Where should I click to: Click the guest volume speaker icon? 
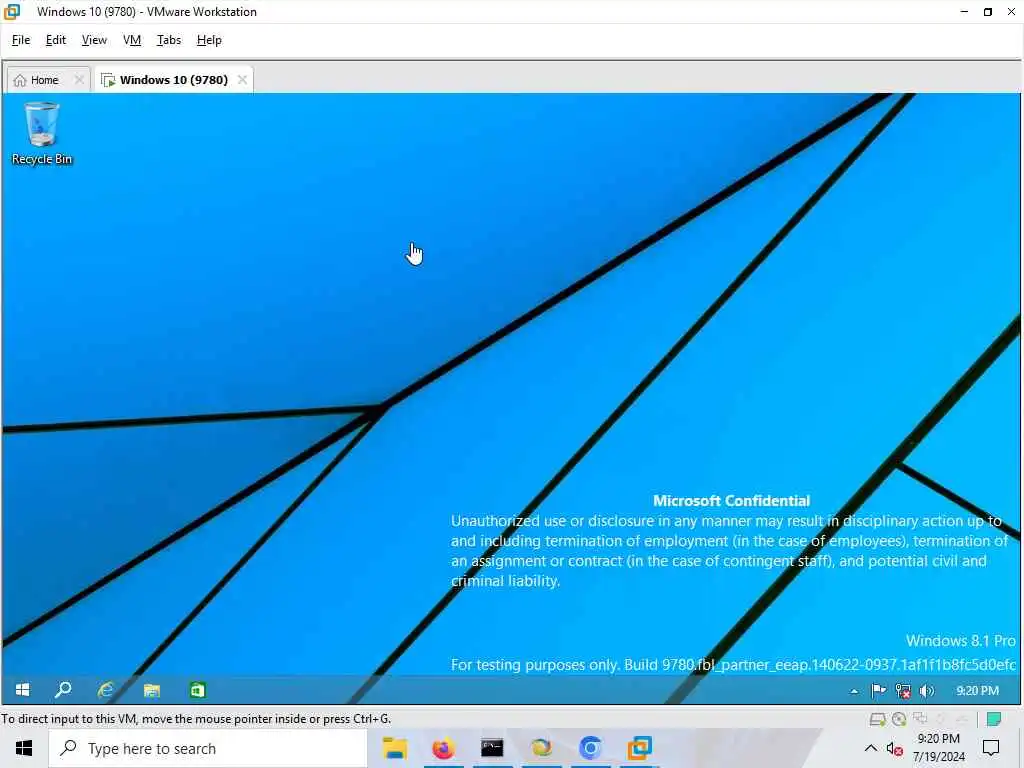coord(927,690)
